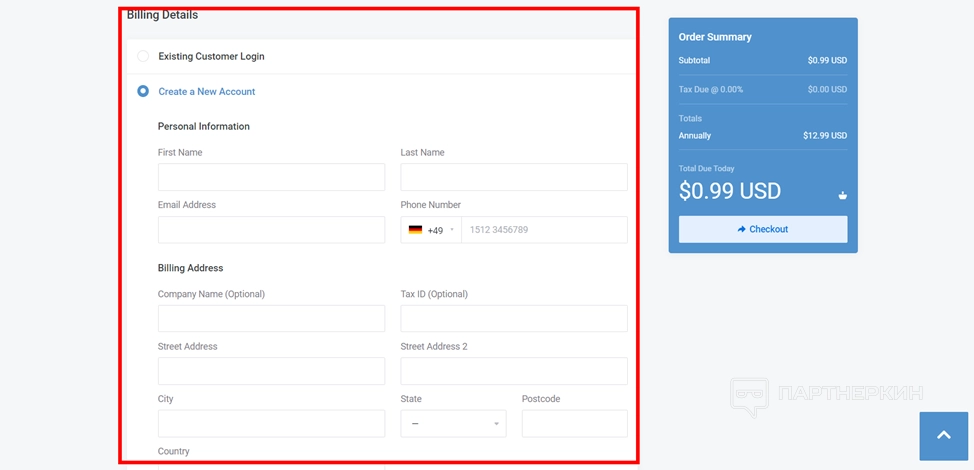Click the scroll-to-top arrow button

tap(944, 436)
